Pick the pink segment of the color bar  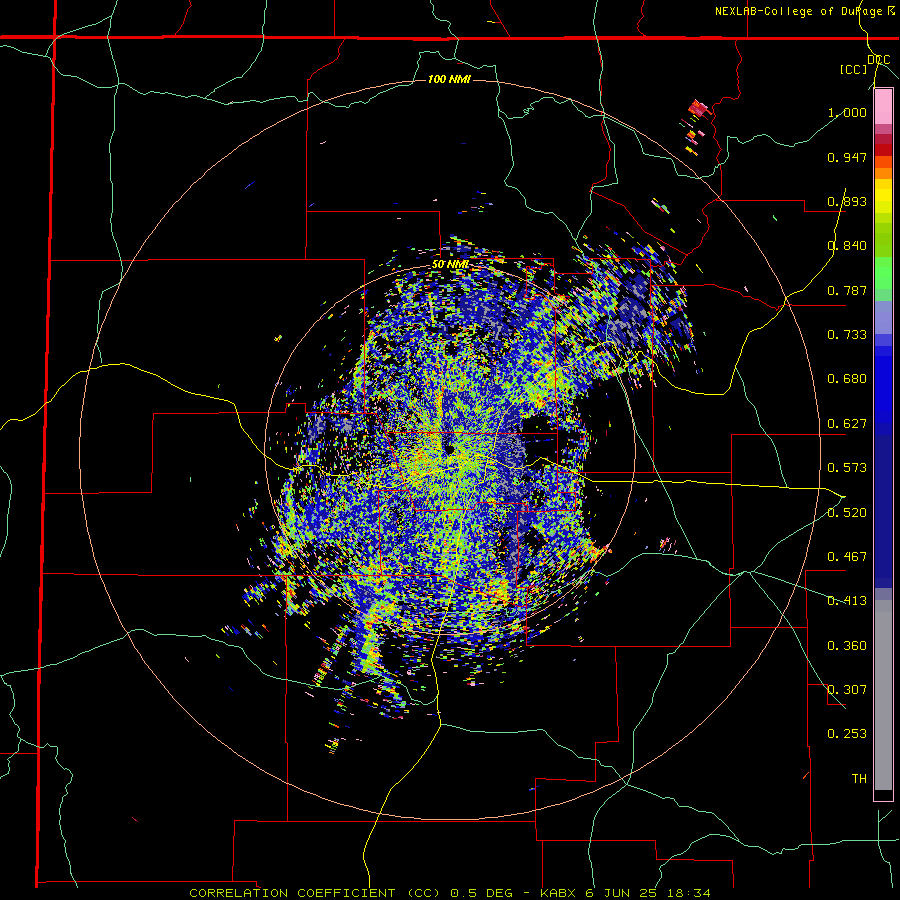point(883,106)
